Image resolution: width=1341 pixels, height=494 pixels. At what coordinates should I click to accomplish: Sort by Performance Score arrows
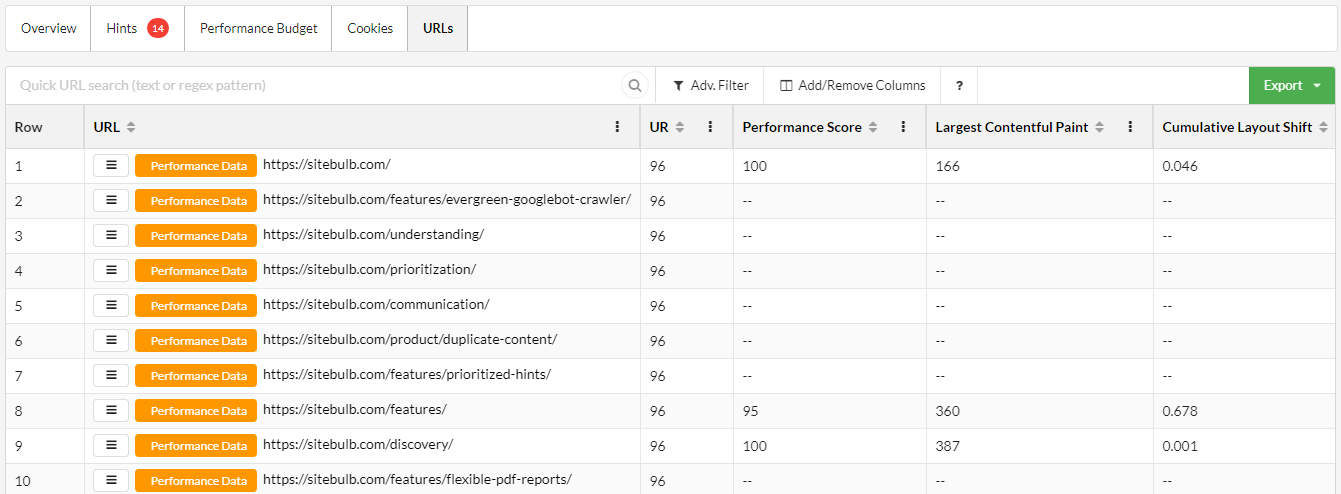[873, 127]
